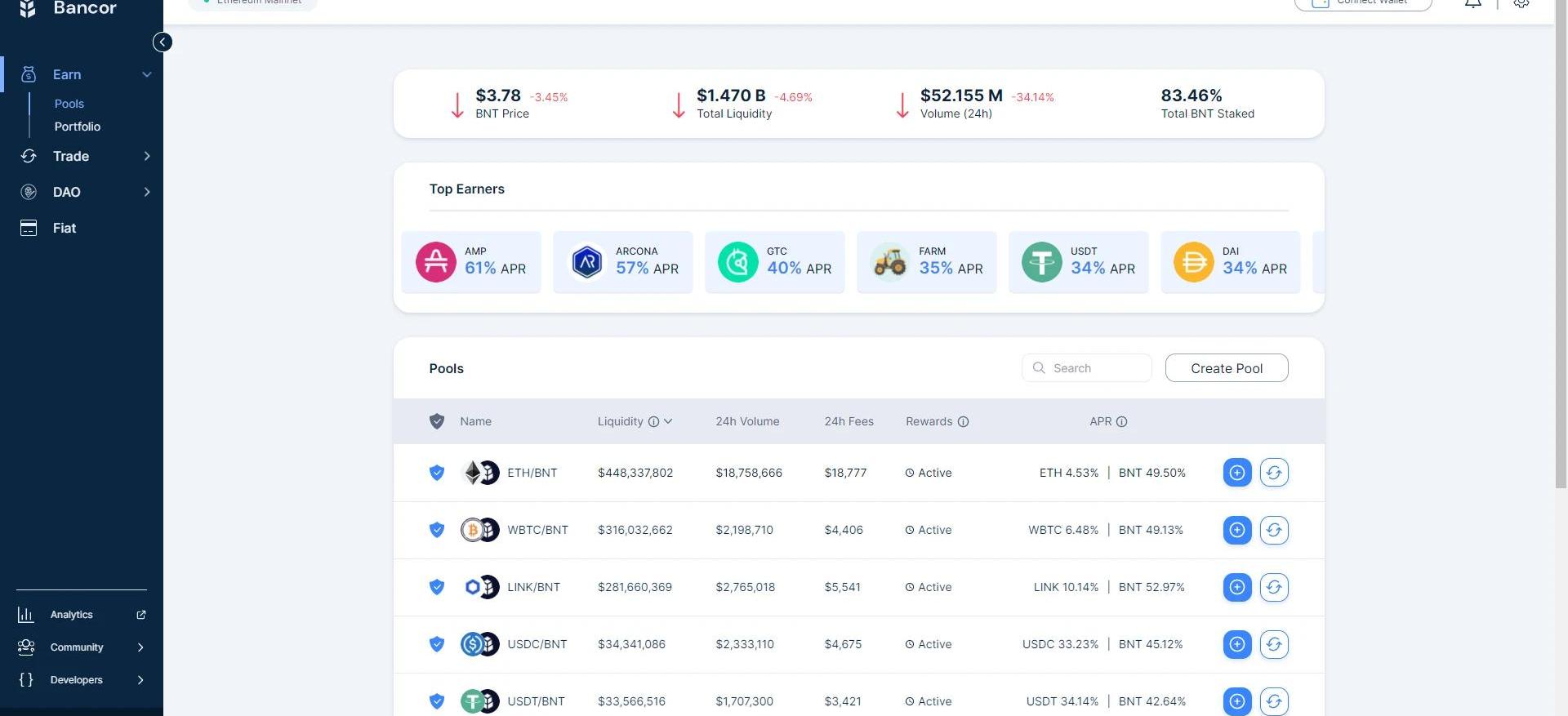Viewport: 1568px width, 716px height.
Task: Expand the Trade menu chevron
Action: [147, 156]
